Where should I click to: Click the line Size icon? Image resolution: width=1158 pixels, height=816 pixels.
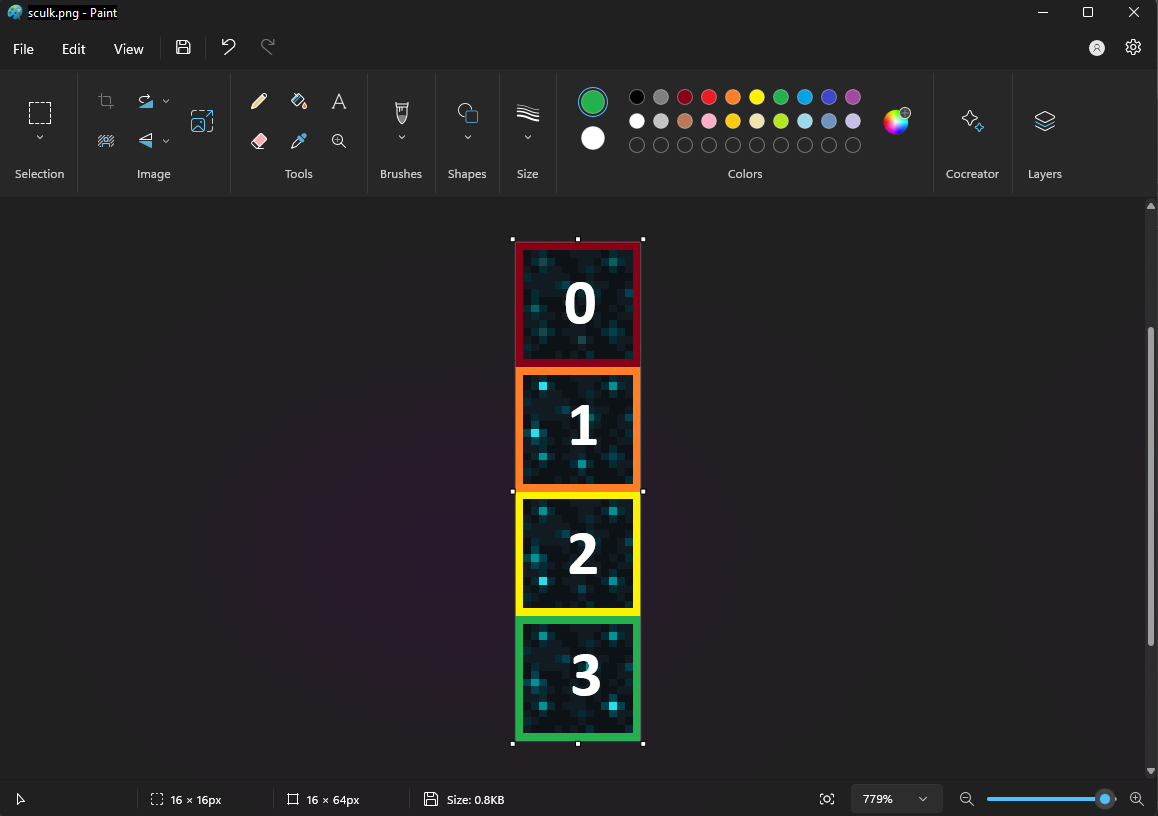[x=527, y=113]
